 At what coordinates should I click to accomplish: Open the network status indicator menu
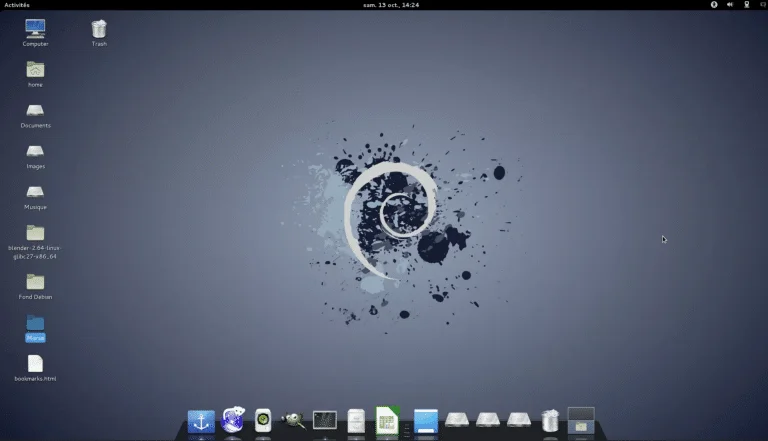745,5
